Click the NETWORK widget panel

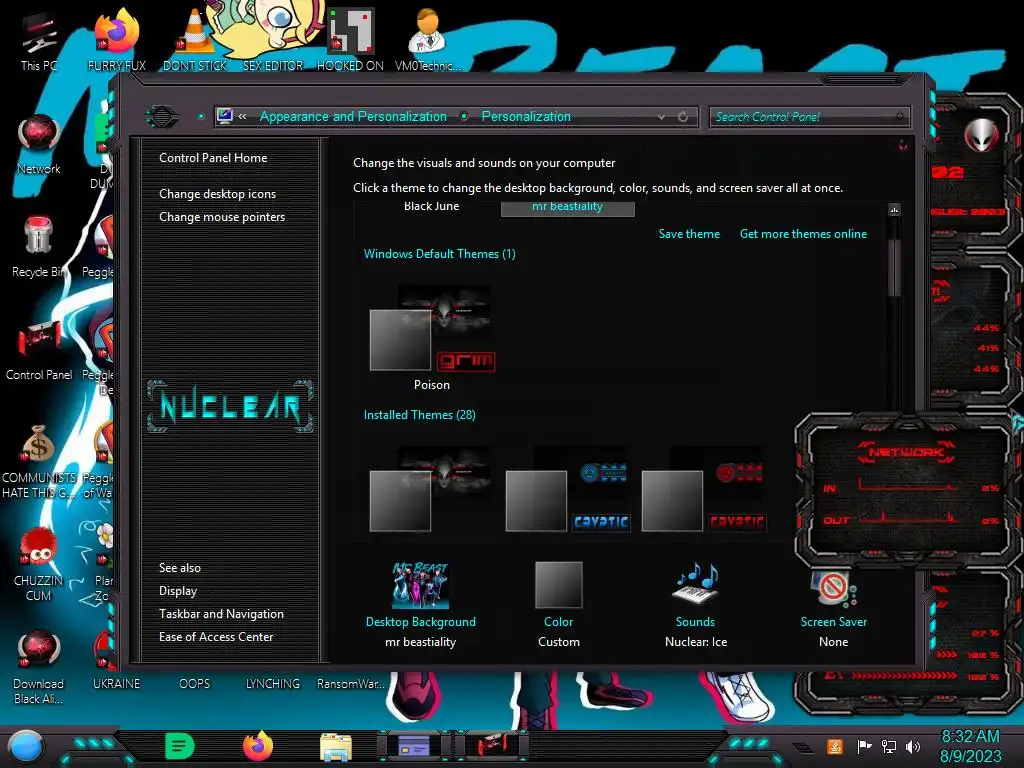tap(908, 490)
